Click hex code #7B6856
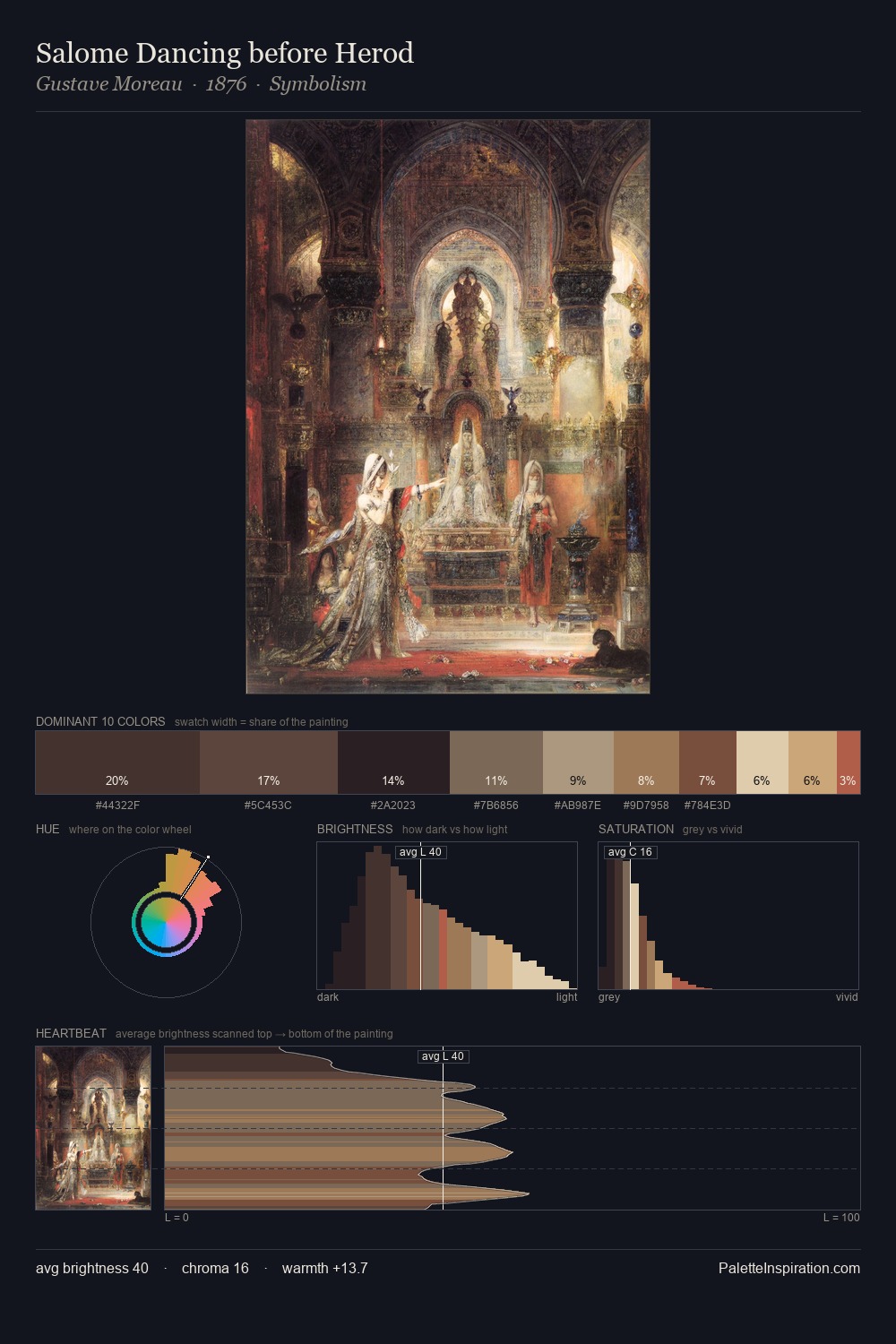This screenshot has height=1344, width=896. click(495, 806)
